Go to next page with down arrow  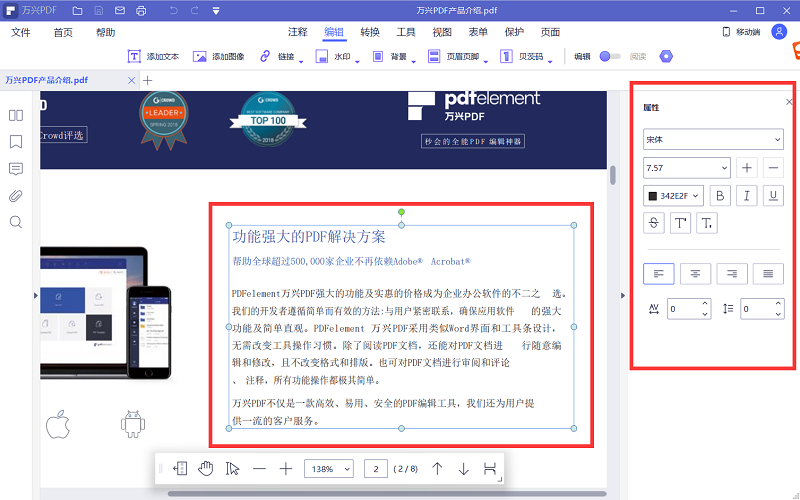[x=463, y=468]
